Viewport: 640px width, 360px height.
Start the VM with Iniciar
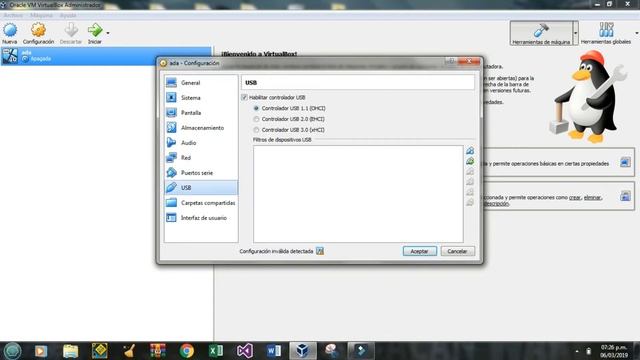[x=95, y=33]
